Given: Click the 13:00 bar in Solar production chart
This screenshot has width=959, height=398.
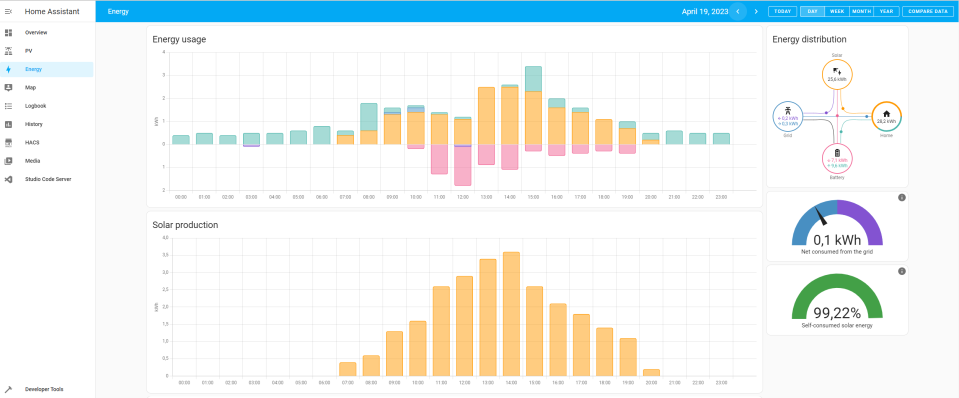Looking at the screenshot, I should pyautogui.click(x=487, y=318).
